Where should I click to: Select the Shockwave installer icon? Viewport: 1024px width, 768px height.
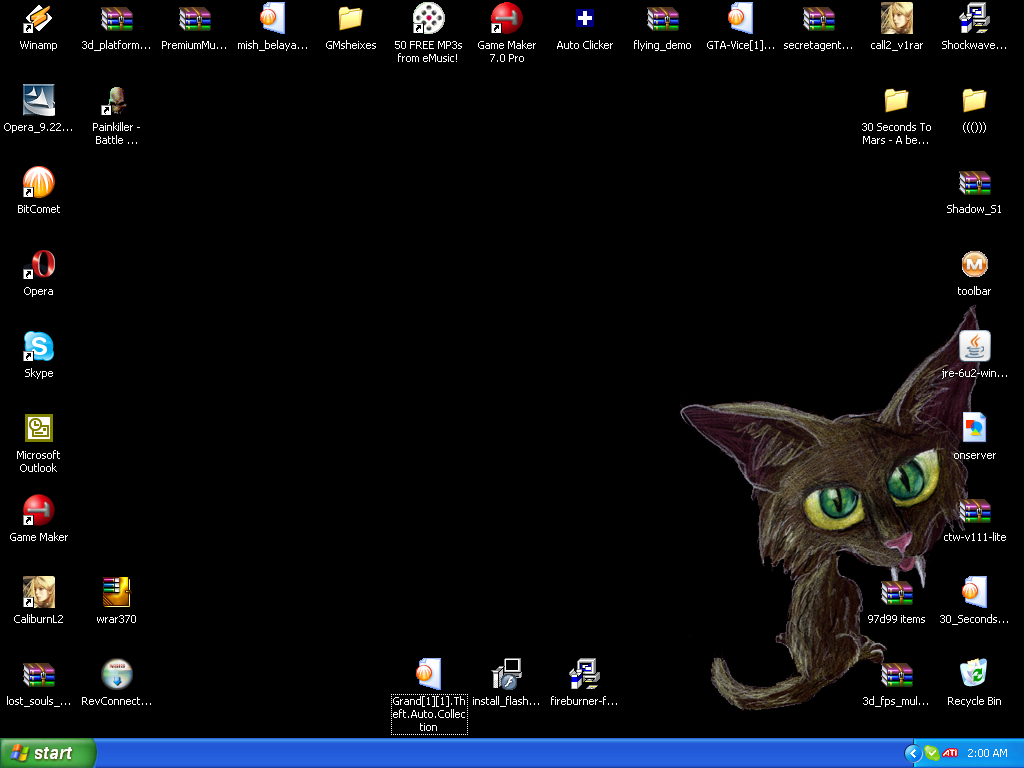point(974,19)
